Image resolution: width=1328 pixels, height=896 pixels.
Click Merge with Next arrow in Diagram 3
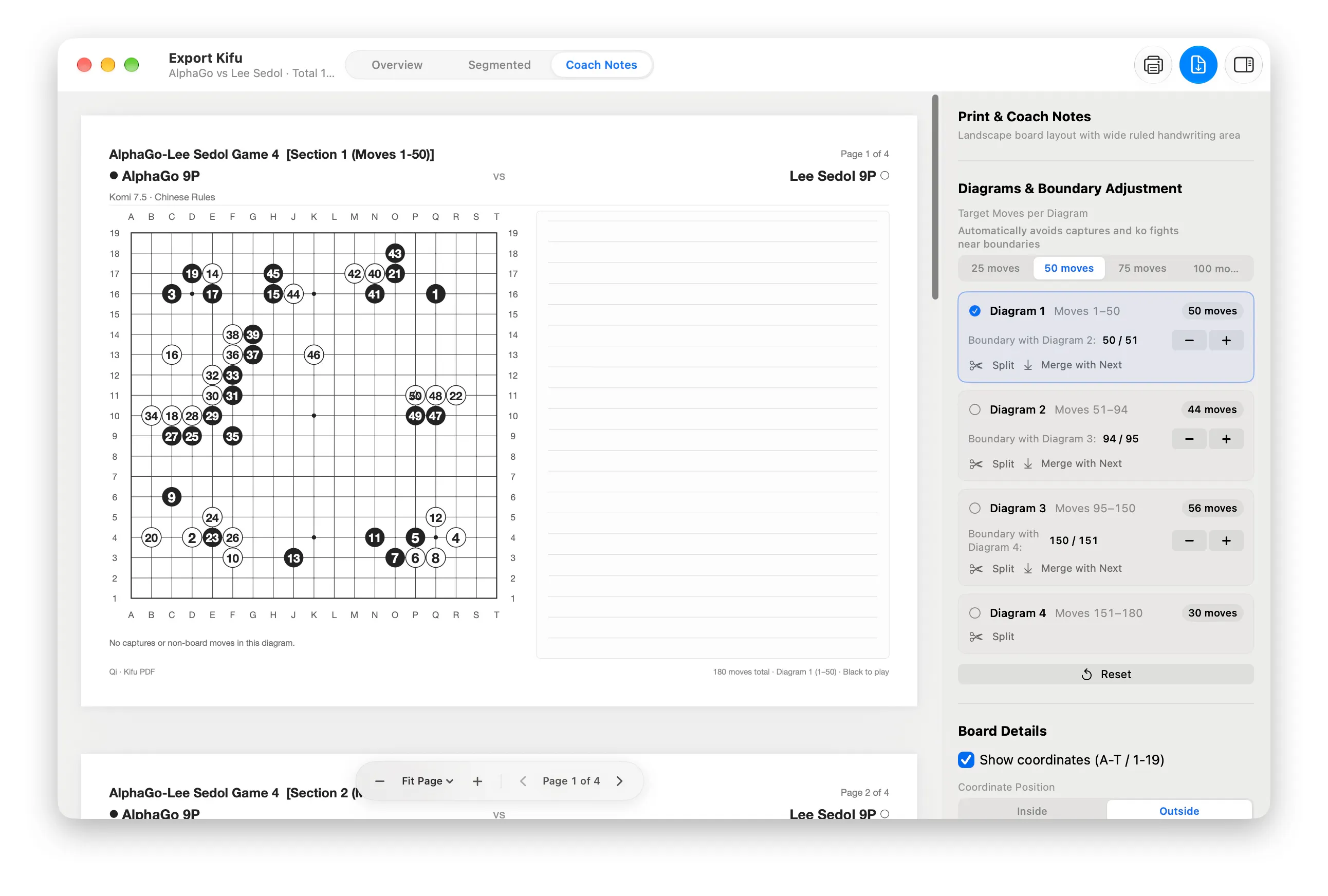(1028, 569)
